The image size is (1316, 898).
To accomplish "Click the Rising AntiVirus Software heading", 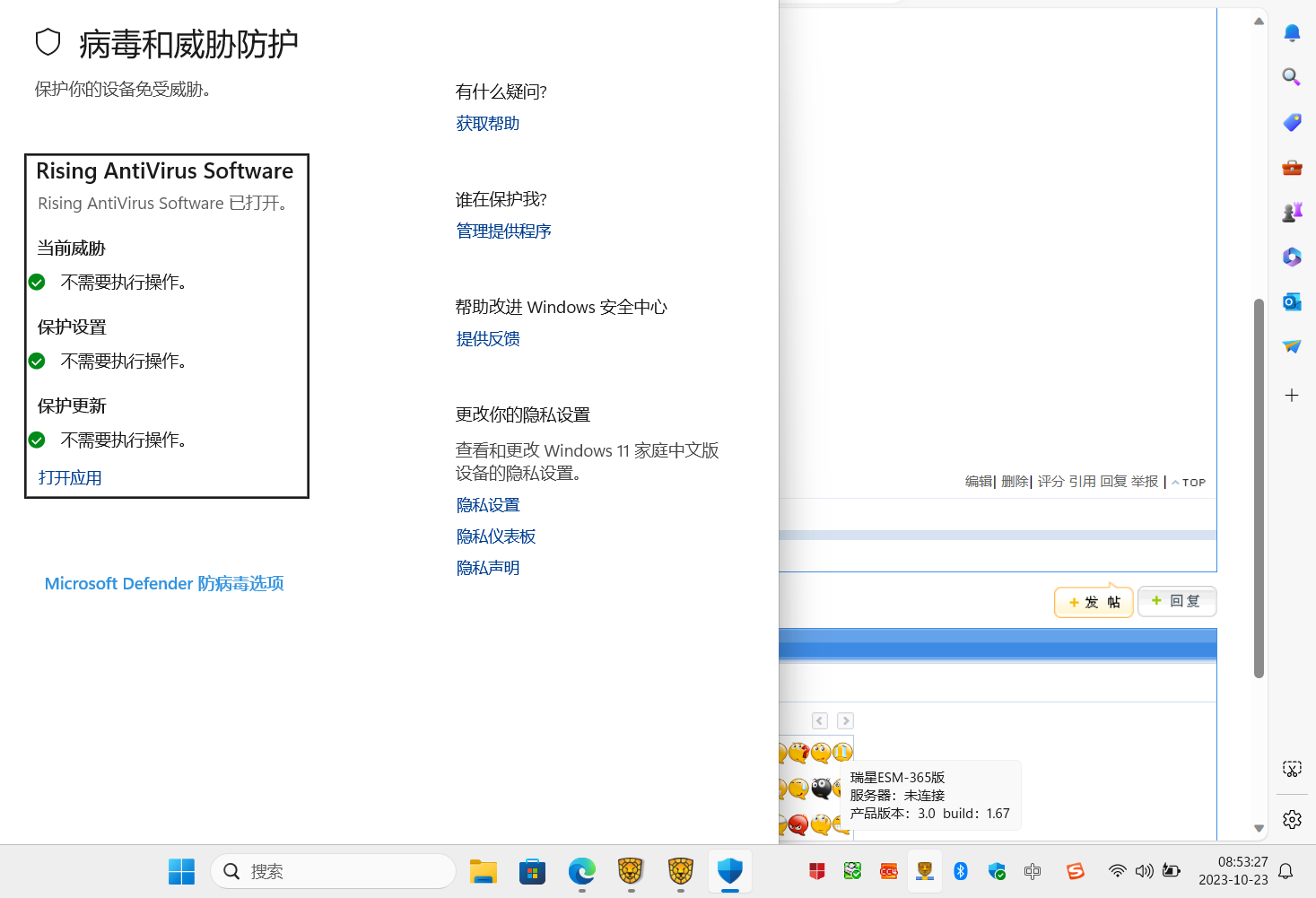I will (x=165, y=171).
